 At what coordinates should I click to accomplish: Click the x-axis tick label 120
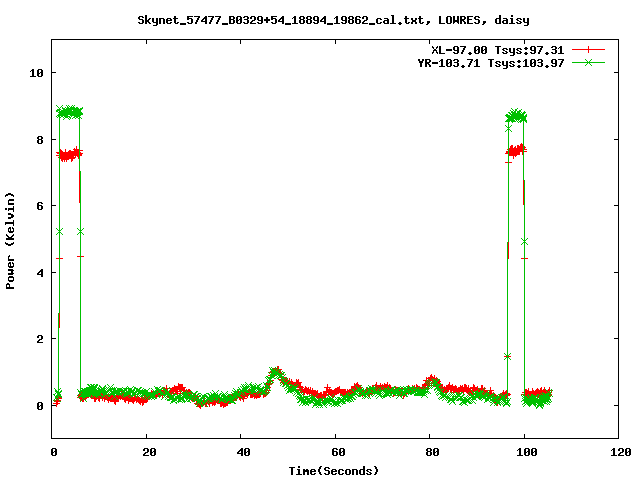pyautogui.click(x=621, y=452)
